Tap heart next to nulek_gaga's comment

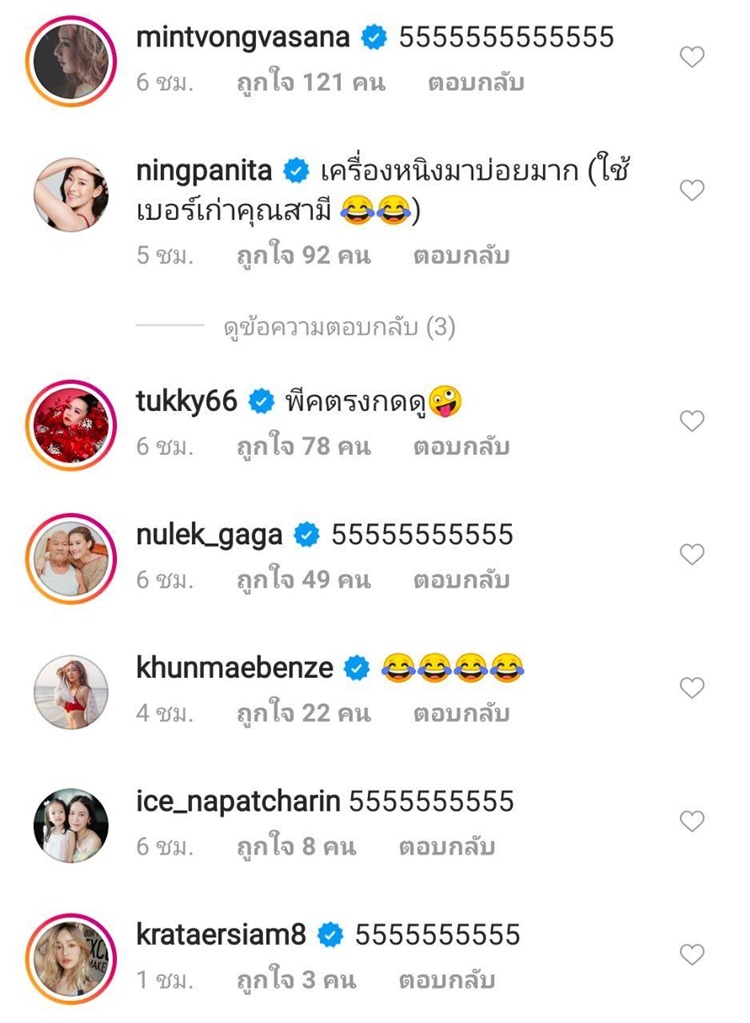click(692, 554)
